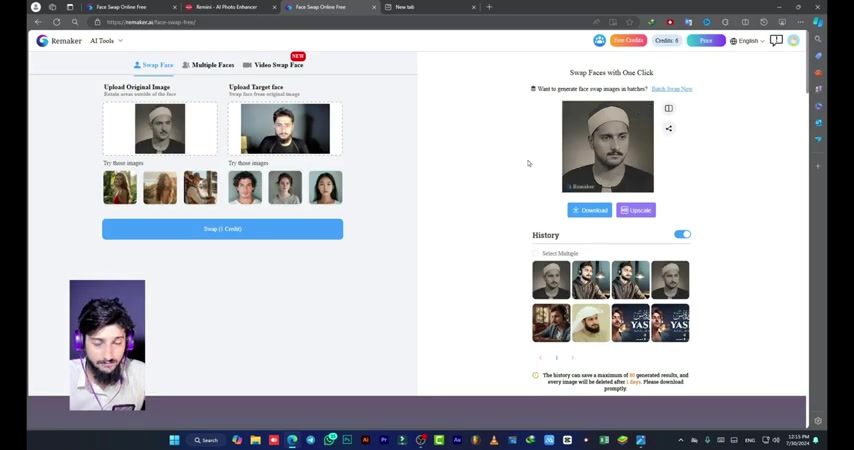This screenshot has width=854, height=450.
Task: Open the tab actions menu icon
Action: (x=70, y=7)
